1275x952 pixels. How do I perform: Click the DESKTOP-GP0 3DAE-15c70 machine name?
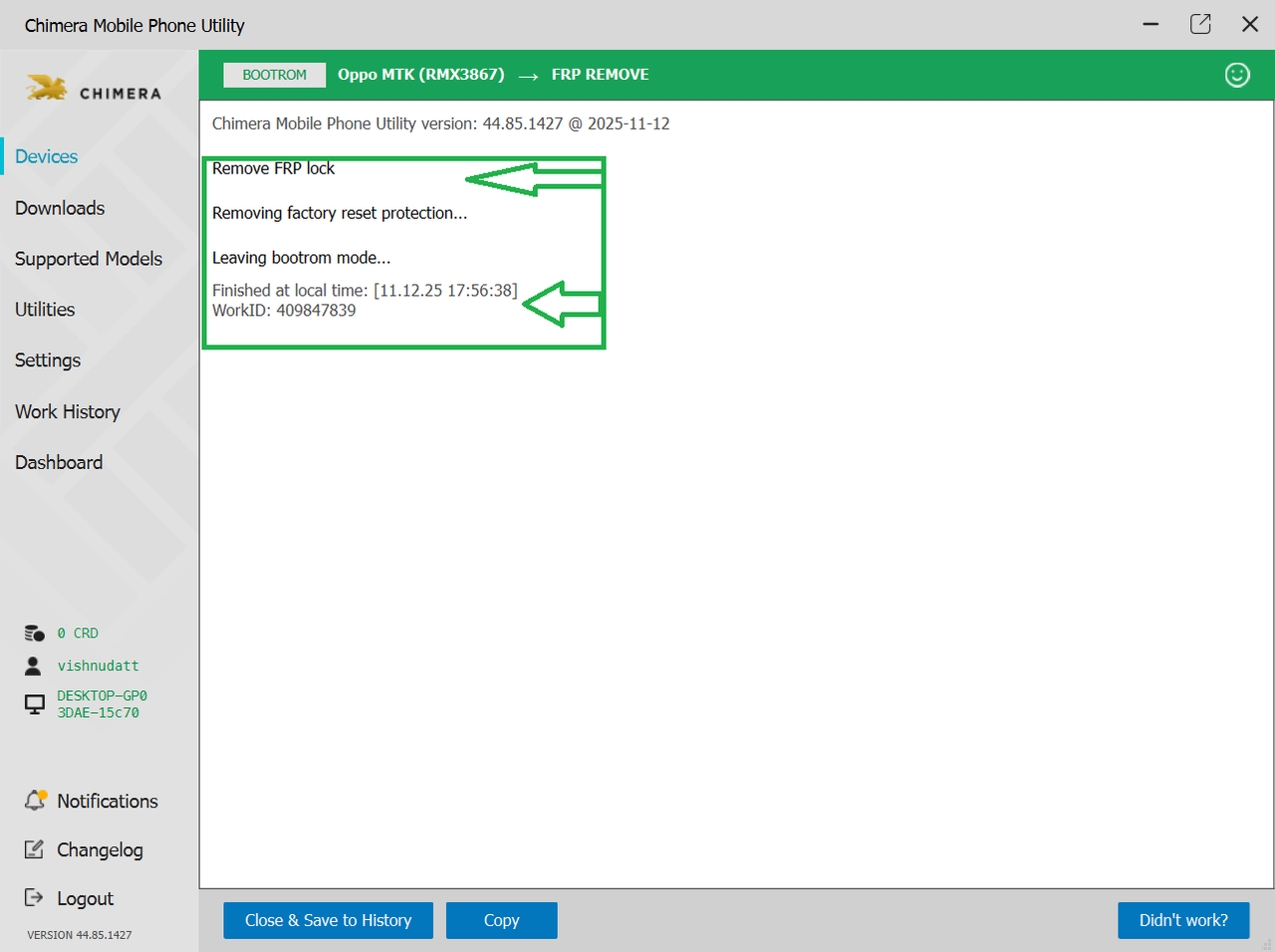[102, 704]
